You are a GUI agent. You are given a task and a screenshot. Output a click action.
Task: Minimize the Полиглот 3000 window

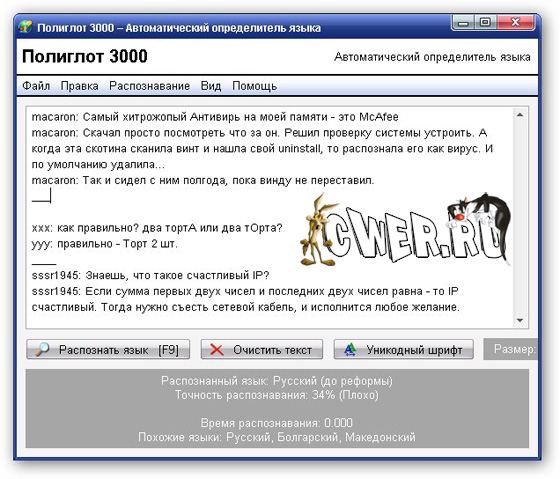(x=463, y=23)
